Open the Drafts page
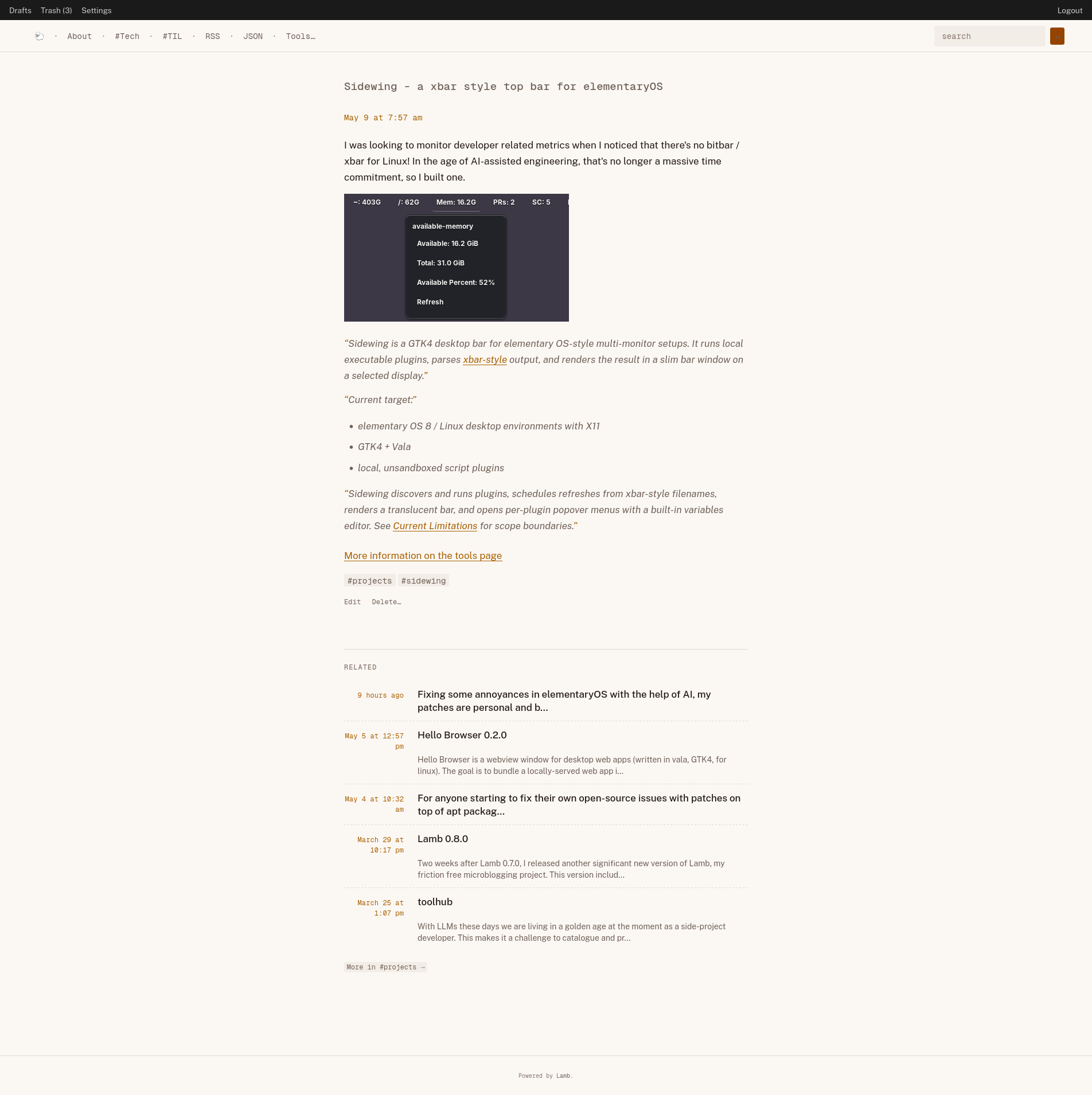 point(20,10)
